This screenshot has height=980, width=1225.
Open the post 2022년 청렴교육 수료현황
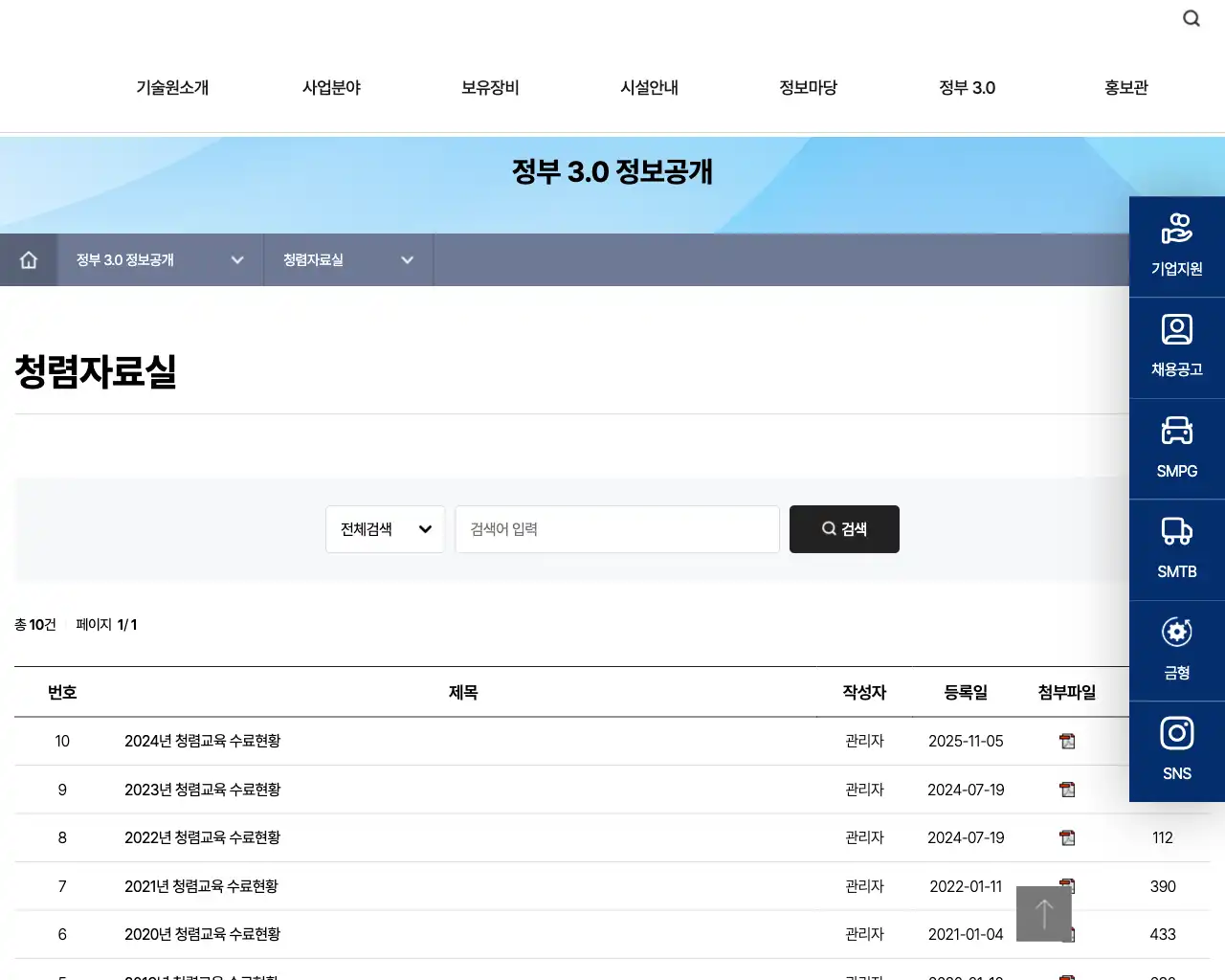[201, 837]
